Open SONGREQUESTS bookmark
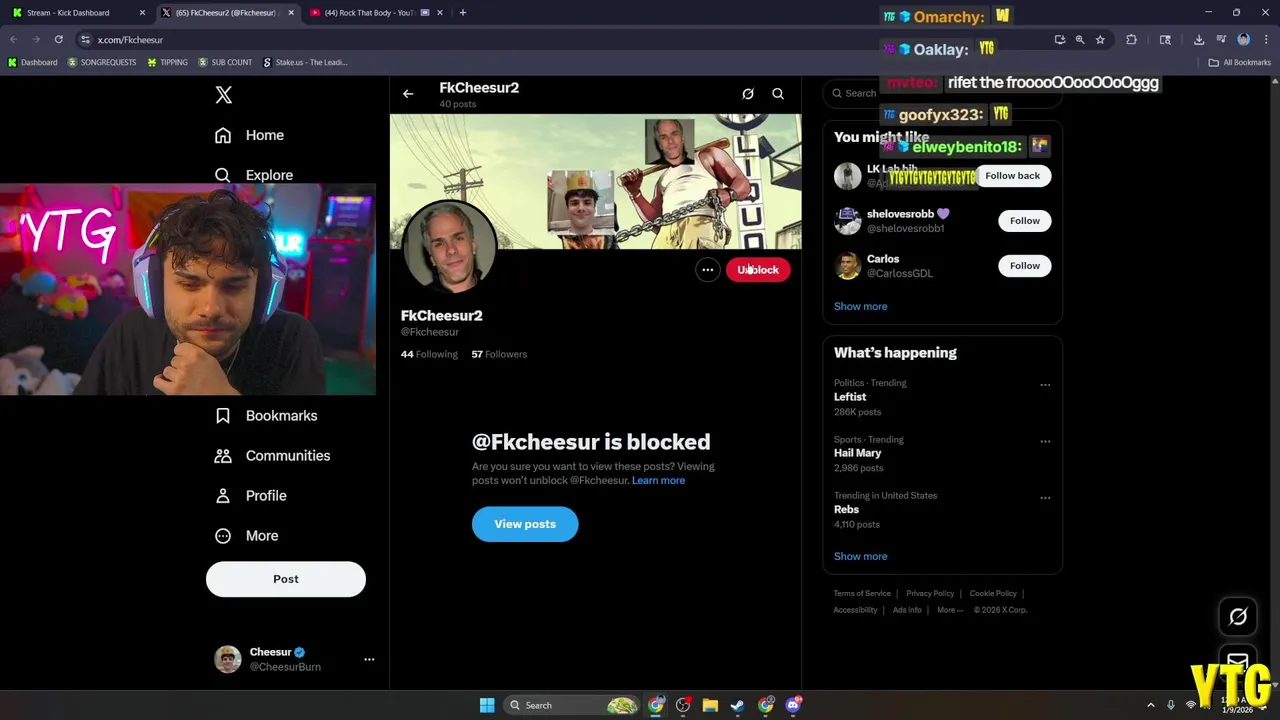1280x720 pixels. point(102,62)
